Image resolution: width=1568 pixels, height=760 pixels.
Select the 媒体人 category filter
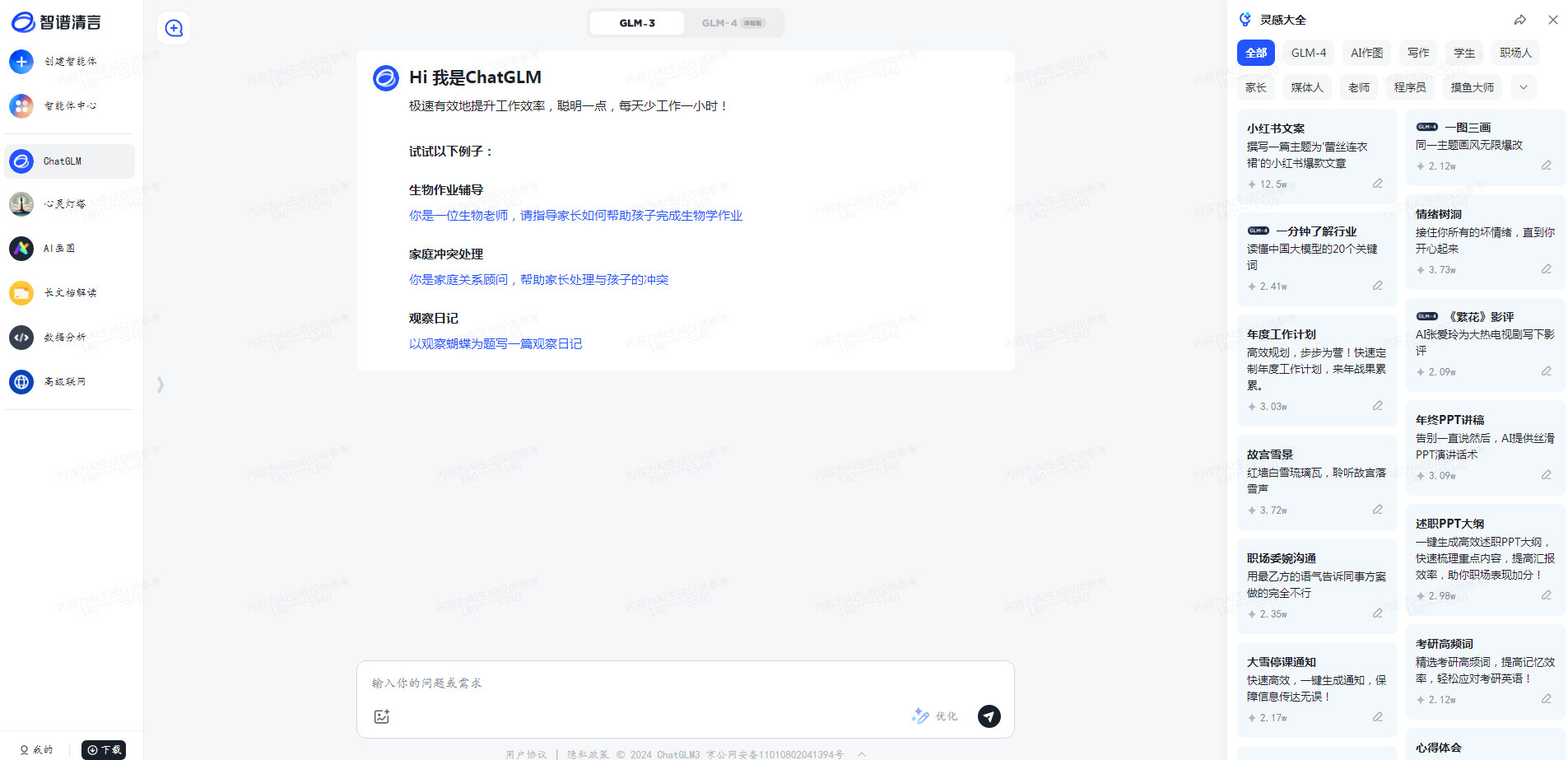click(x=1307, y=87)
